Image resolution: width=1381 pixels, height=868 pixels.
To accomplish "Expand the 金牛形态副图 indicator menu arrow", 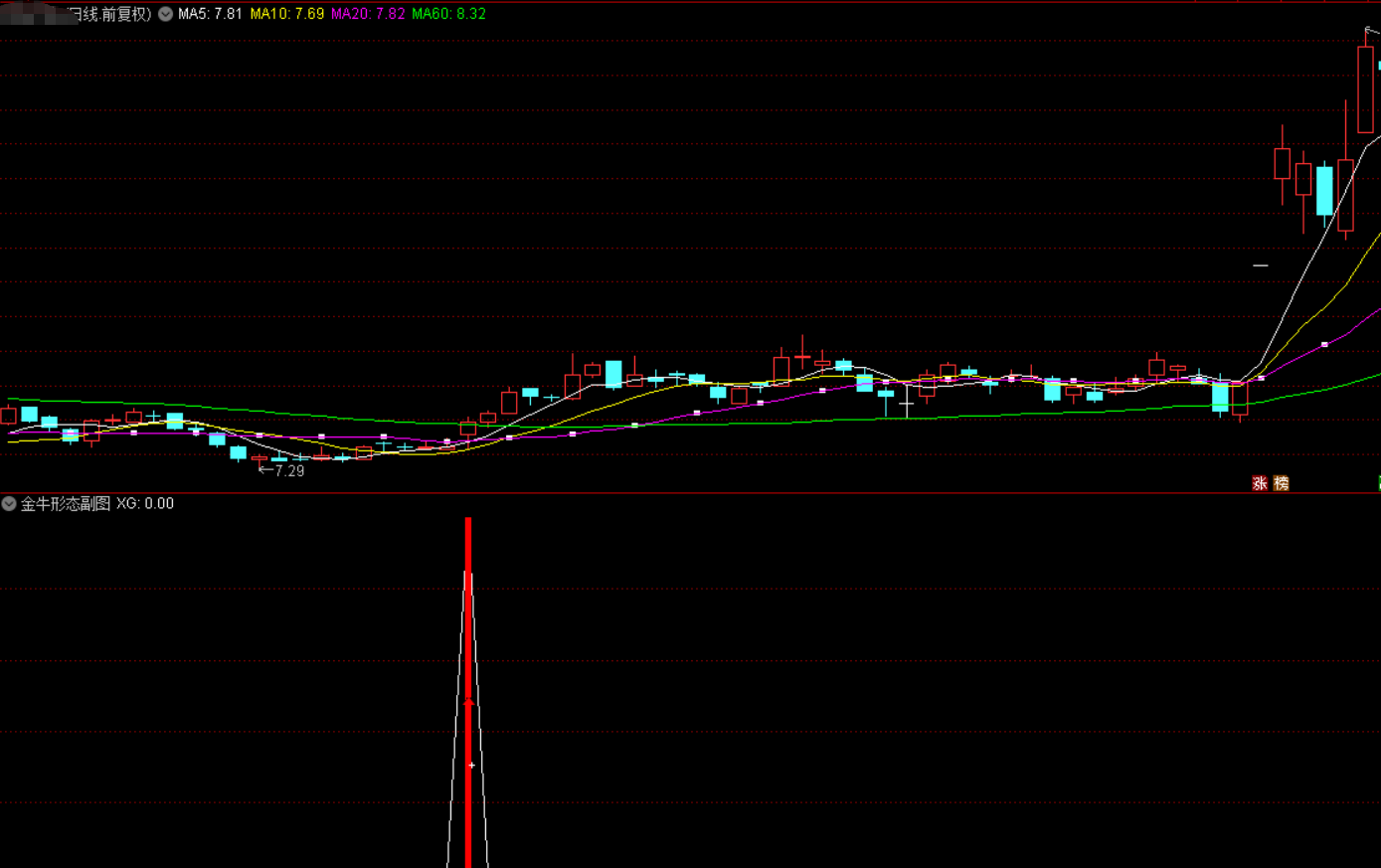I will tap(9, 504).
